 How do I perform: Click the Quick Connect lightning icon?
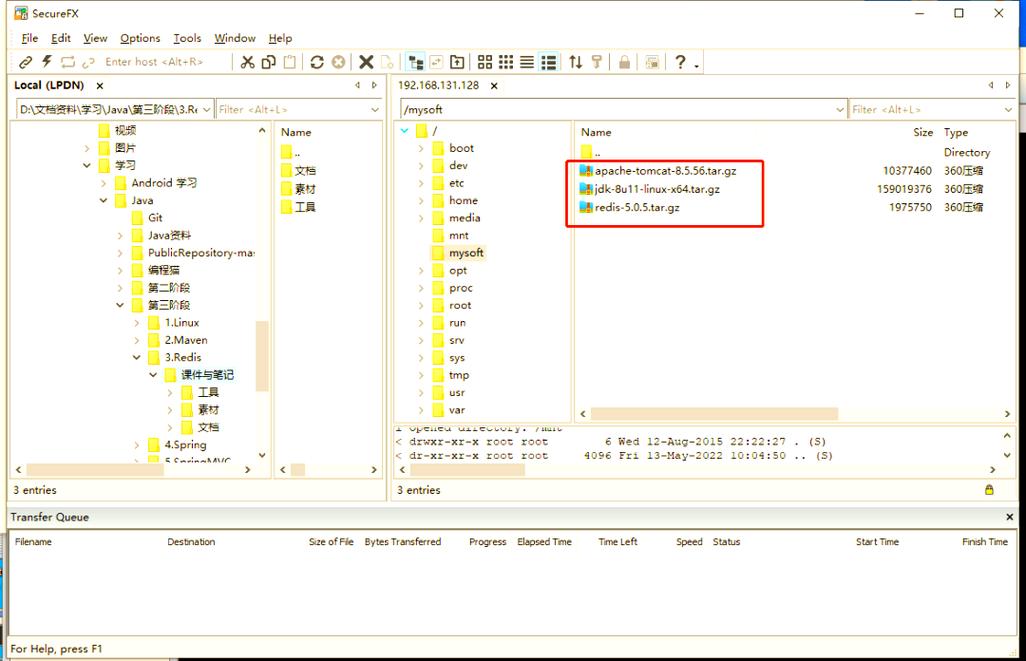coord(46,62)
